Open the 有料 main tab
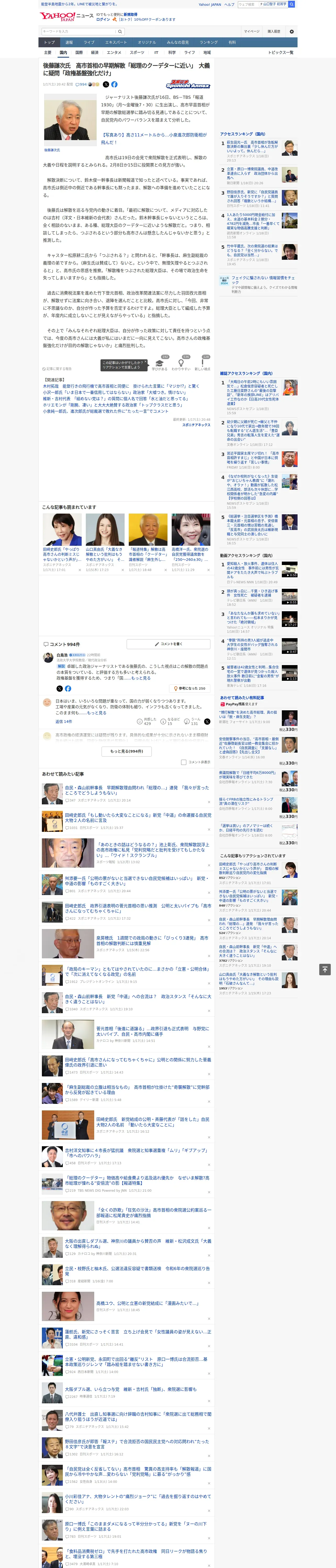 pyautogui.click(x=232, y=43)
